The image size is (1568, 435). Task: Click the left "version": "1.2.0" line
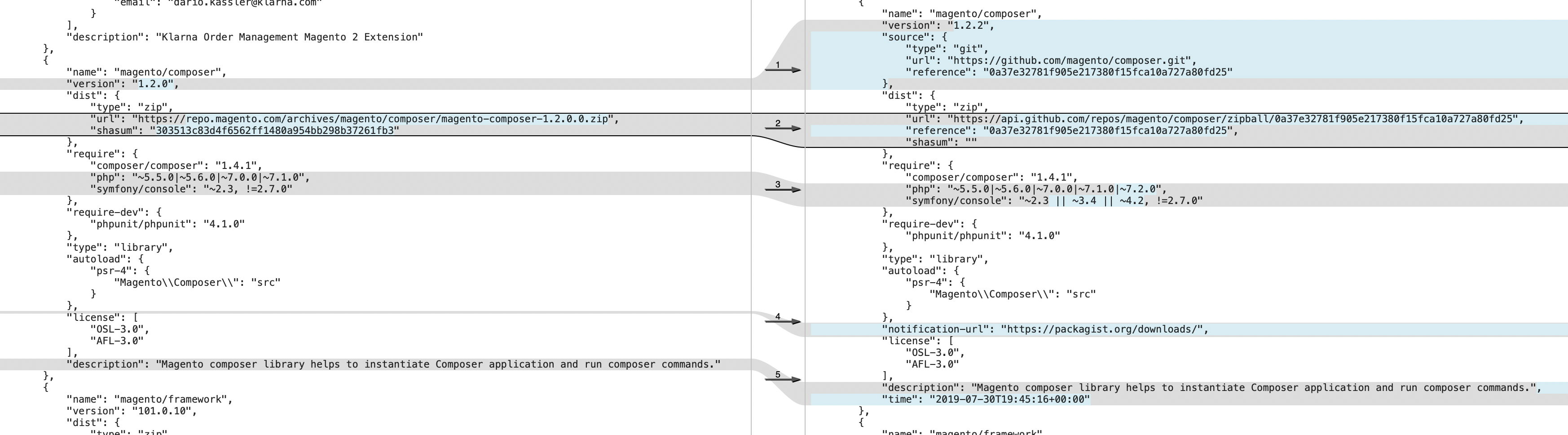coord(123,84)
